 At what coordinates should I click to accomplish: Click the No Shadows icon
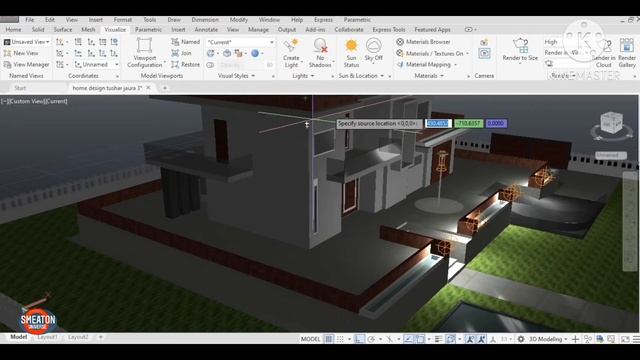coord(320,45)
